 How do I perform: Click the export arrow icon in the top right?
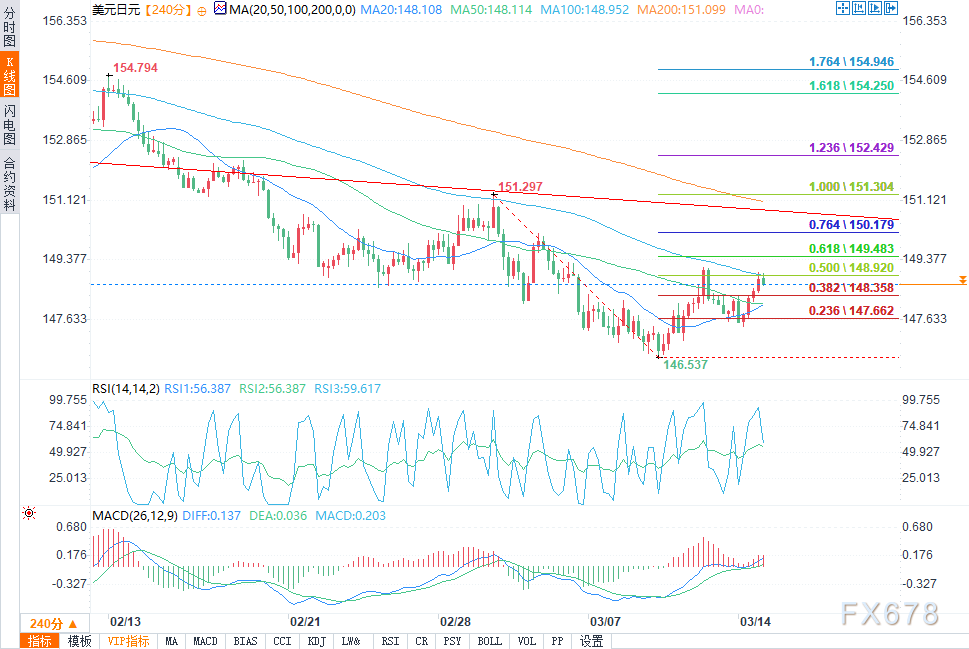click(891, 8)
